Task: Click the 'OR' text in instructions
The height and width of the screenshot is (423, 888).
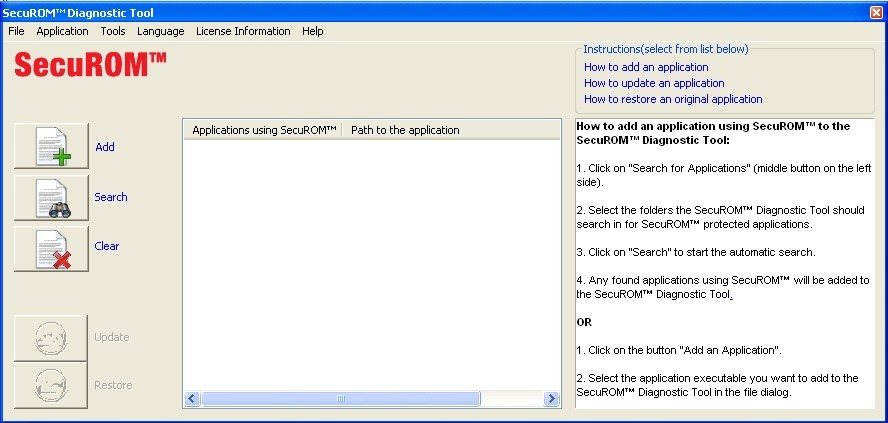Action: coord(584,322)
